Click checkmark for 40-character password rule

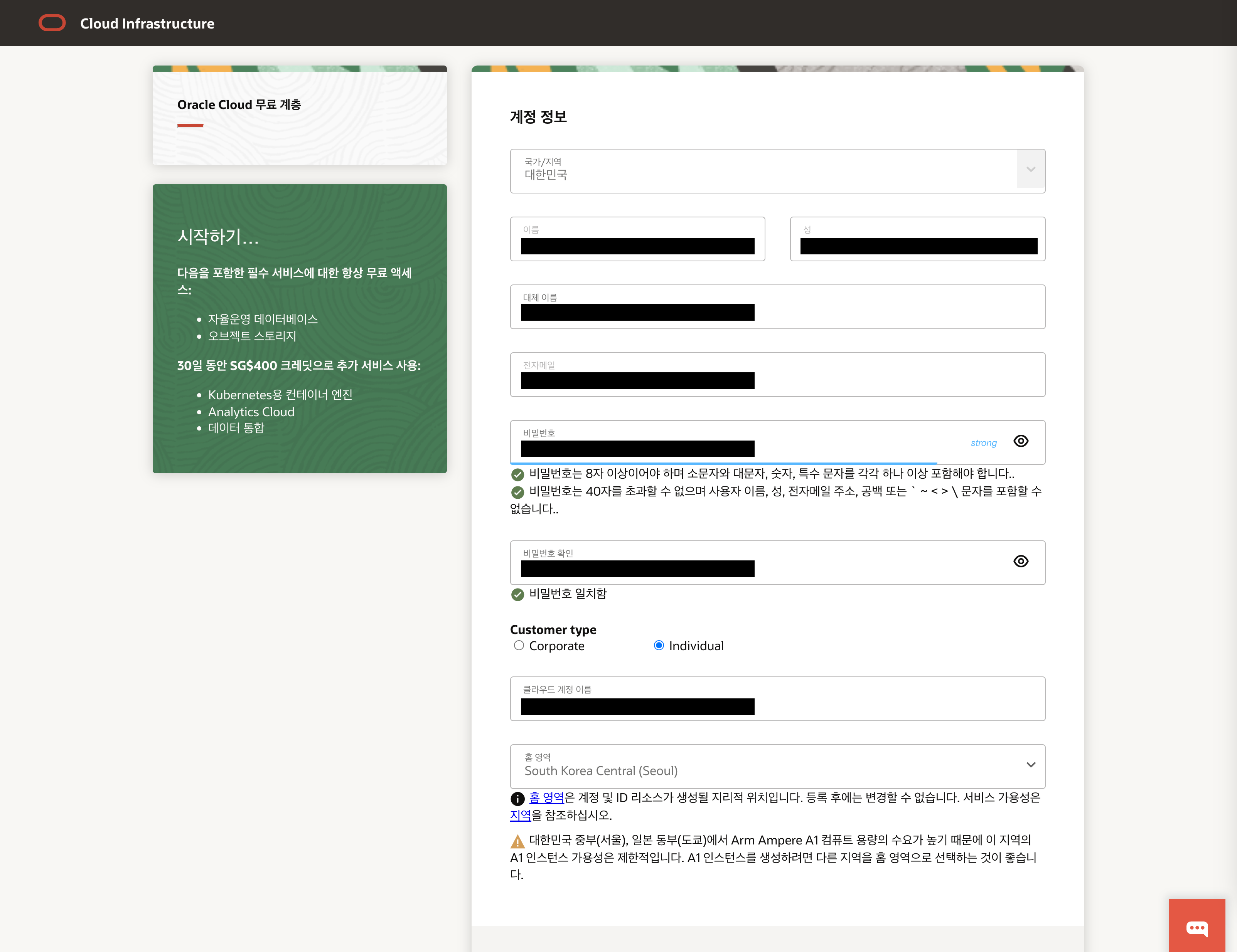517,492
